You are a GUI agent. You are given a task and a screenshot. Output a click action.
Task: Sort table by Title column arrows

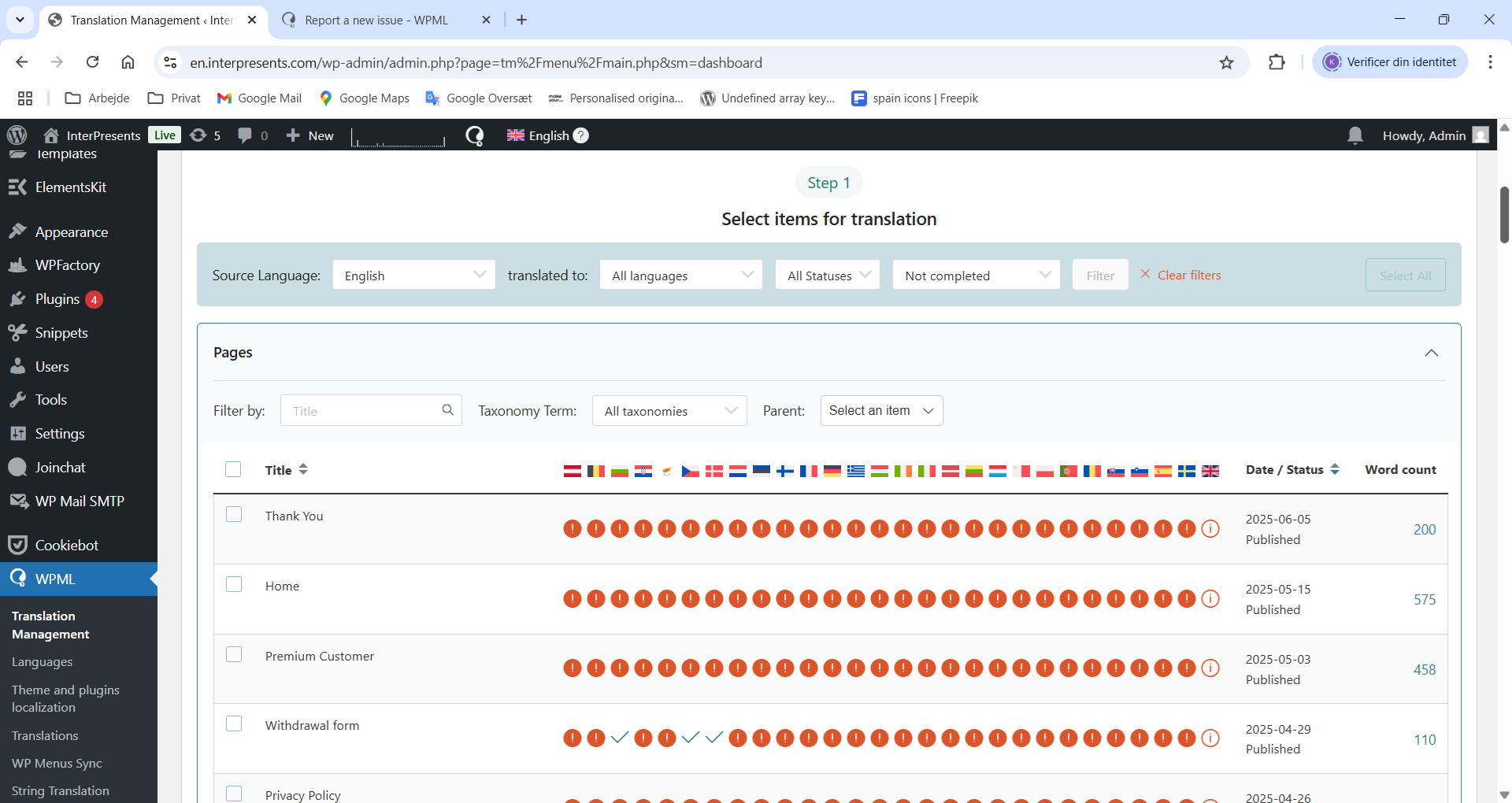click(x=303, y=469)
